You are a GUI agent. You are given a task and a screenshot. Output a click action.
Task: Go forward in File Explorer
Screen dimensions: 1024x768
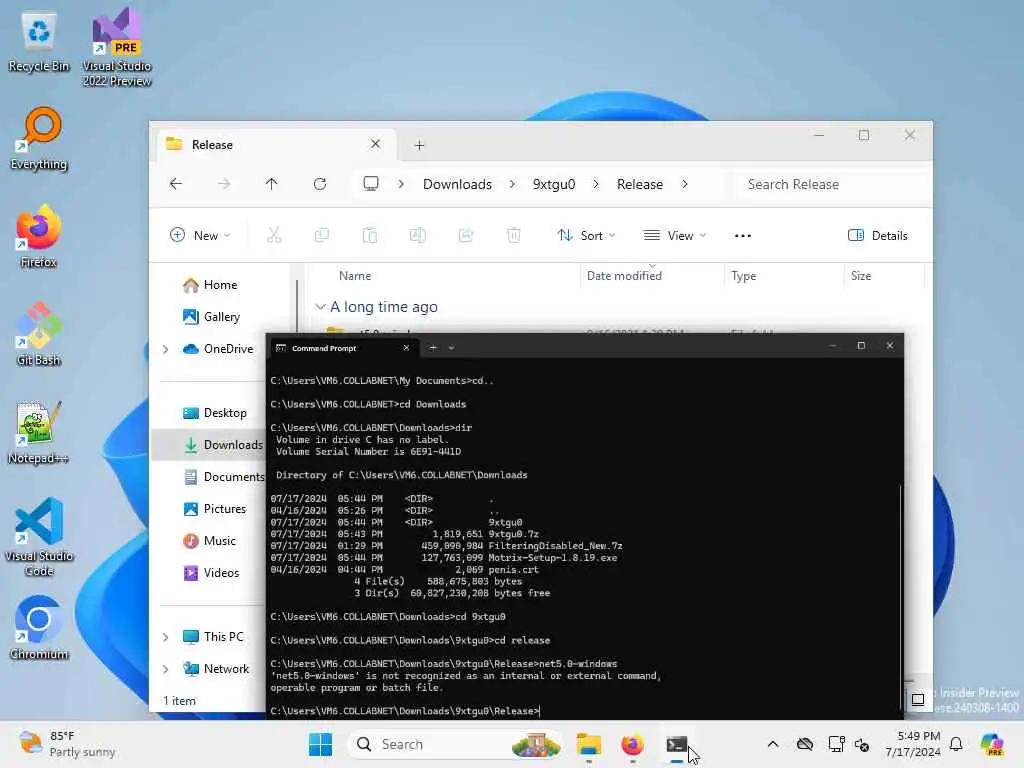224,184
